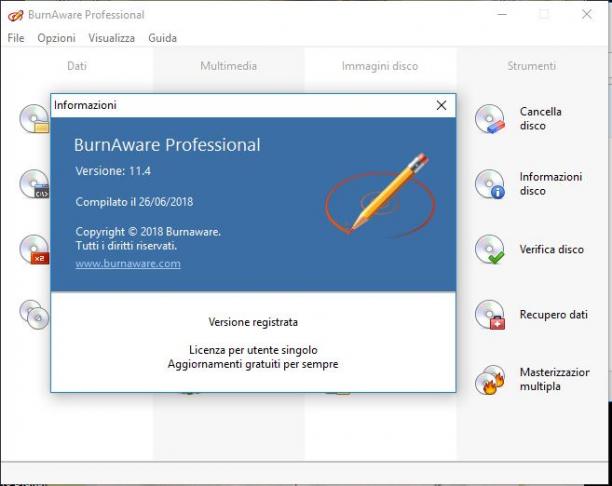Image resolution: width=612 pixels, height=486 pixels.
Task: Click the Licenza per utente singolo text
Action: (253, 350)
